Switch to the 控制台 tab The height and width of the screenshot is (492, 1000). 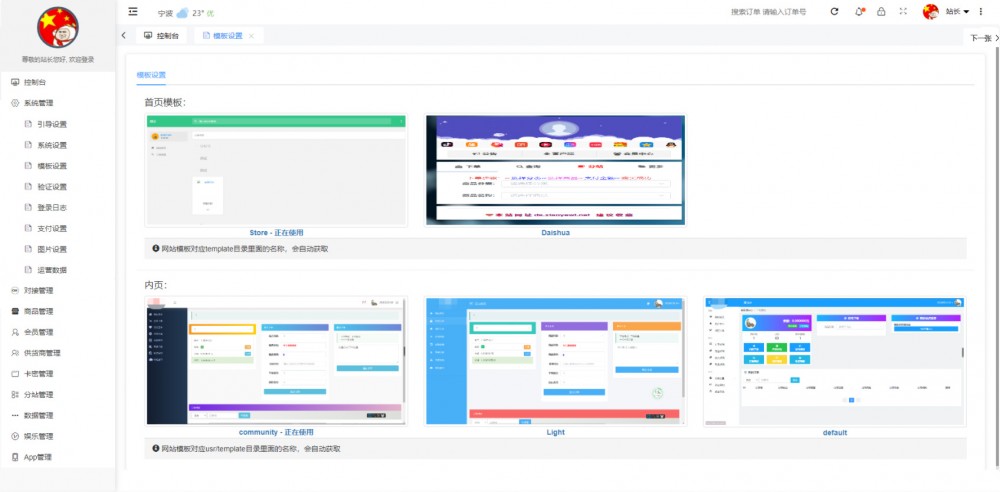click(161, 35)
